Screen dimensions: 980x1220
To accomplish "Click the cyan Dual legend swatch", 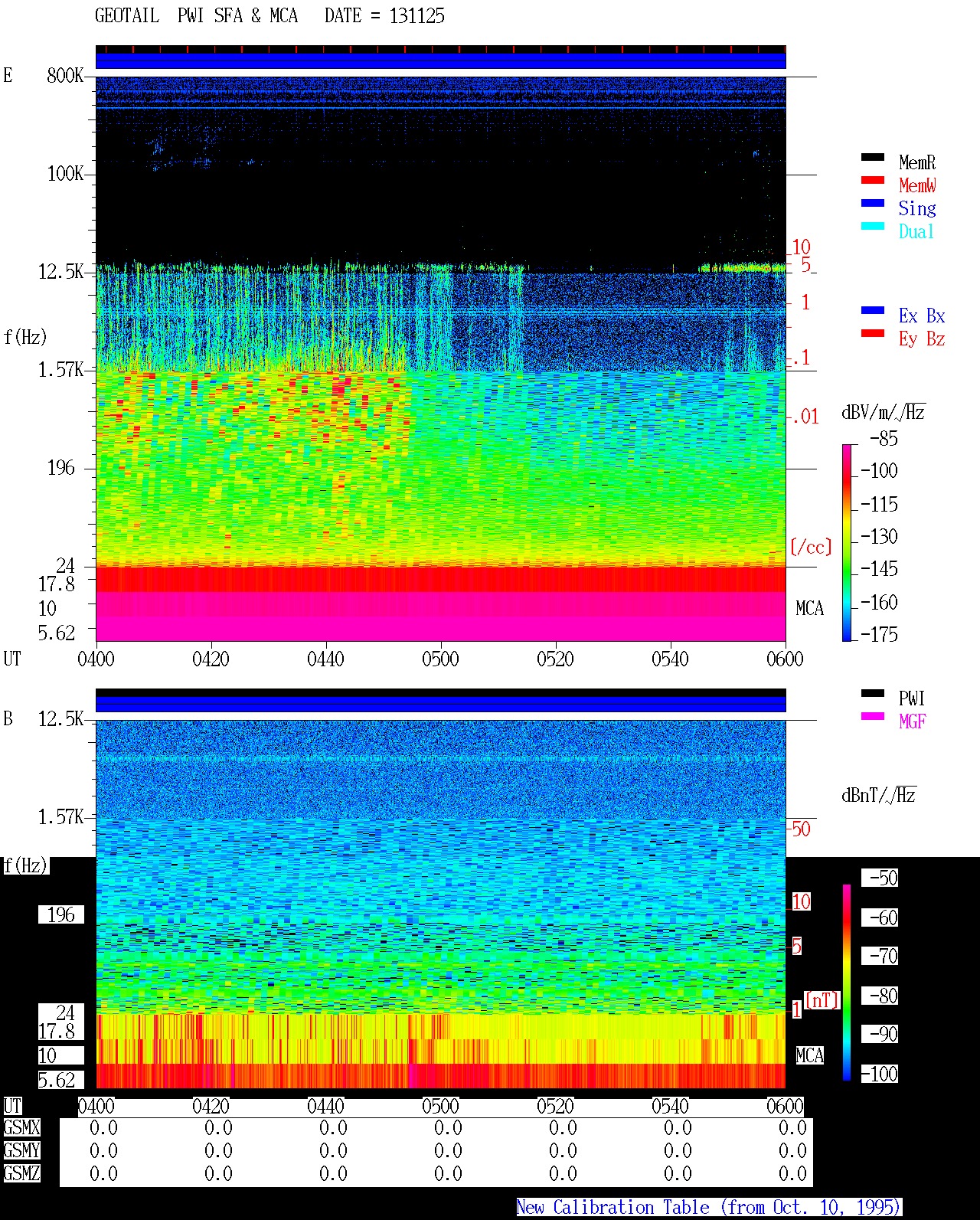I will coord(873,227).
